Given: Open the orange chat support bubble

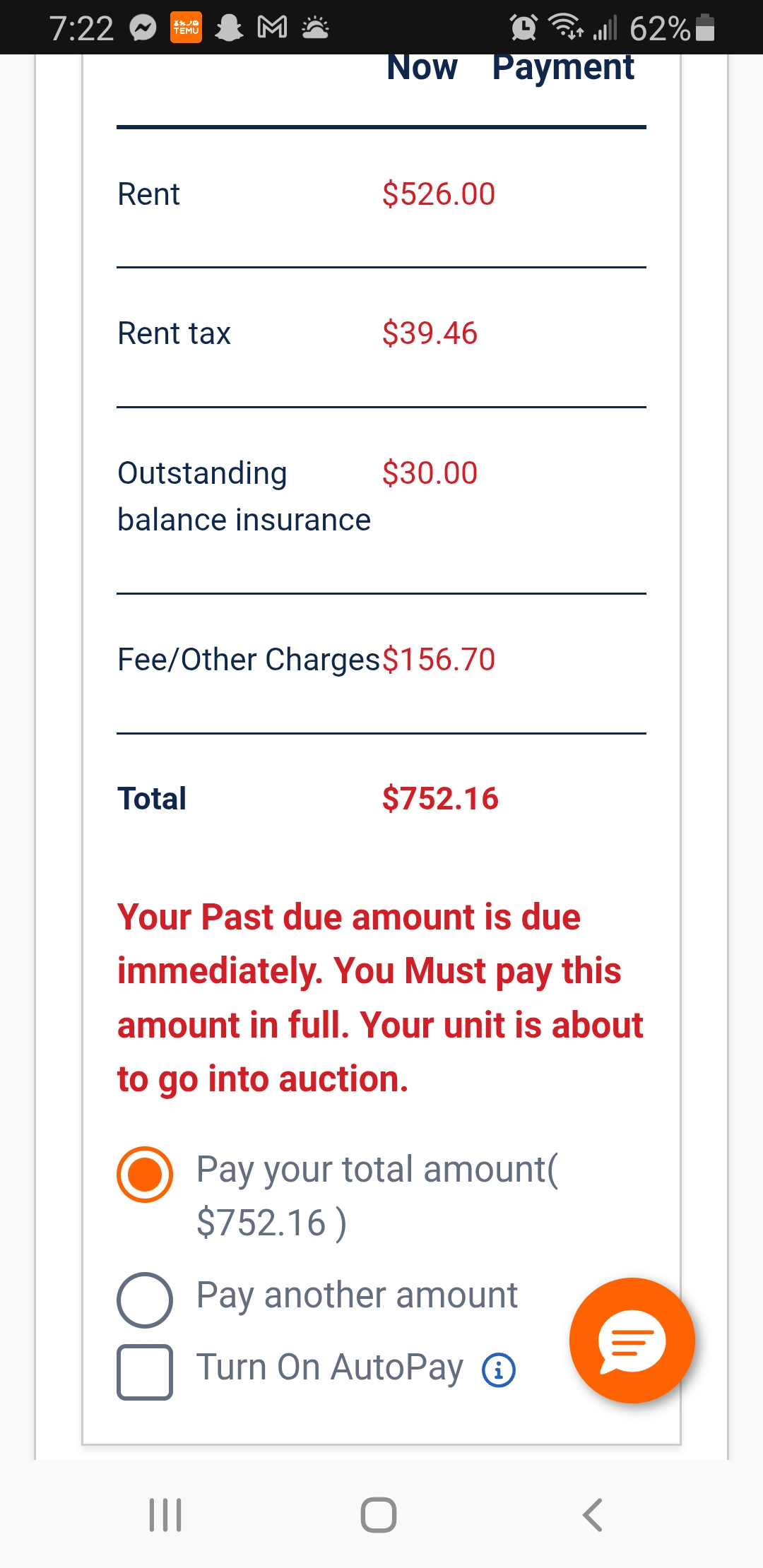Looking at the screenshot, I should click(632, 1340).
